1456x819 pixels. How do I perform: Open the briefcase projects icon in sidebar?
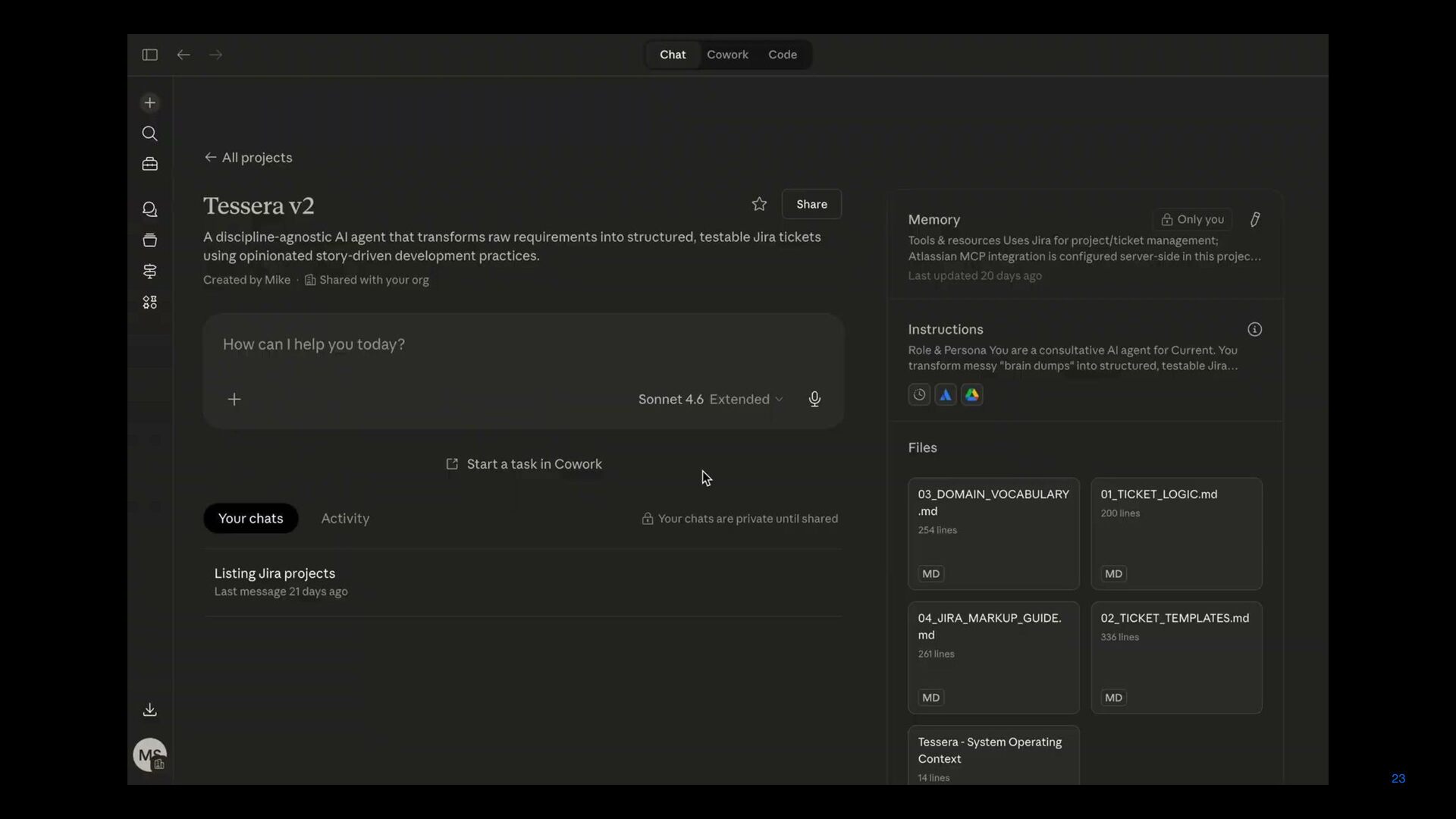coord(149,165)
